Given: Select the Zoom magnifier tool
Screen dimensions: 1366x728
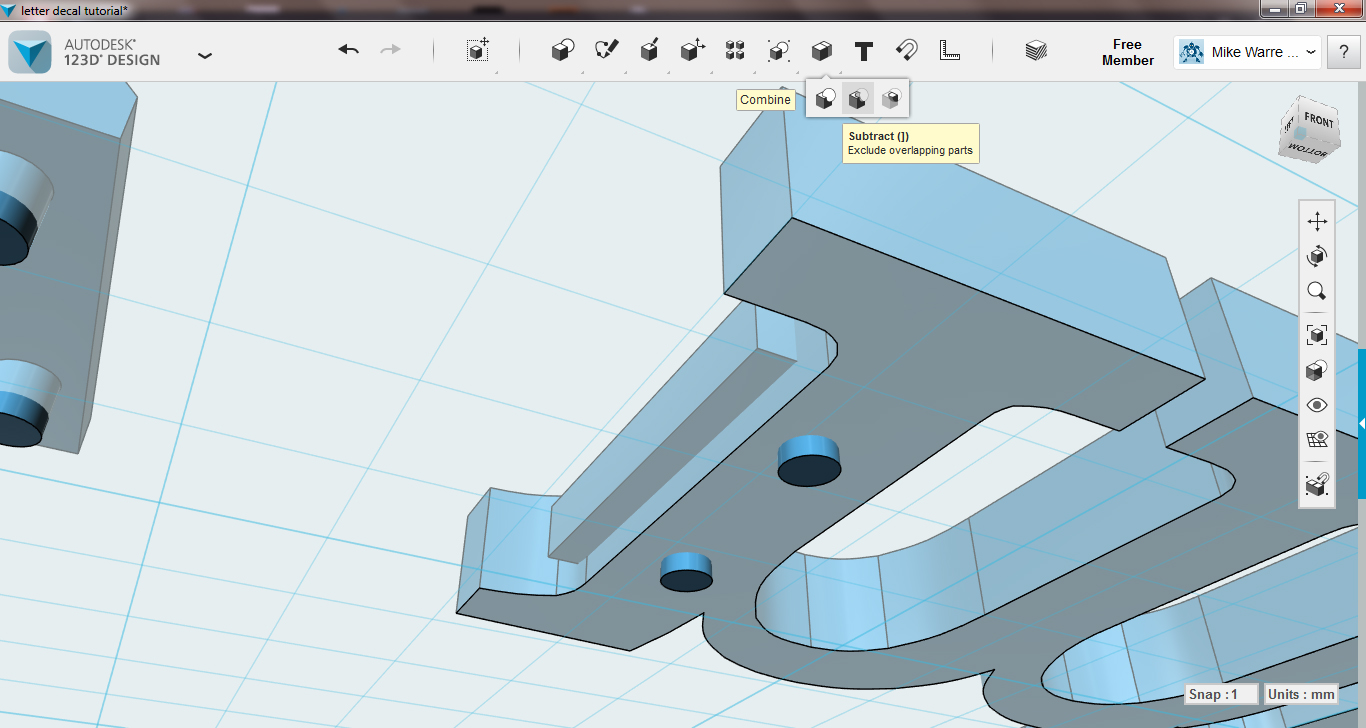Looking at the screenshot, I should pos(1317,291).
